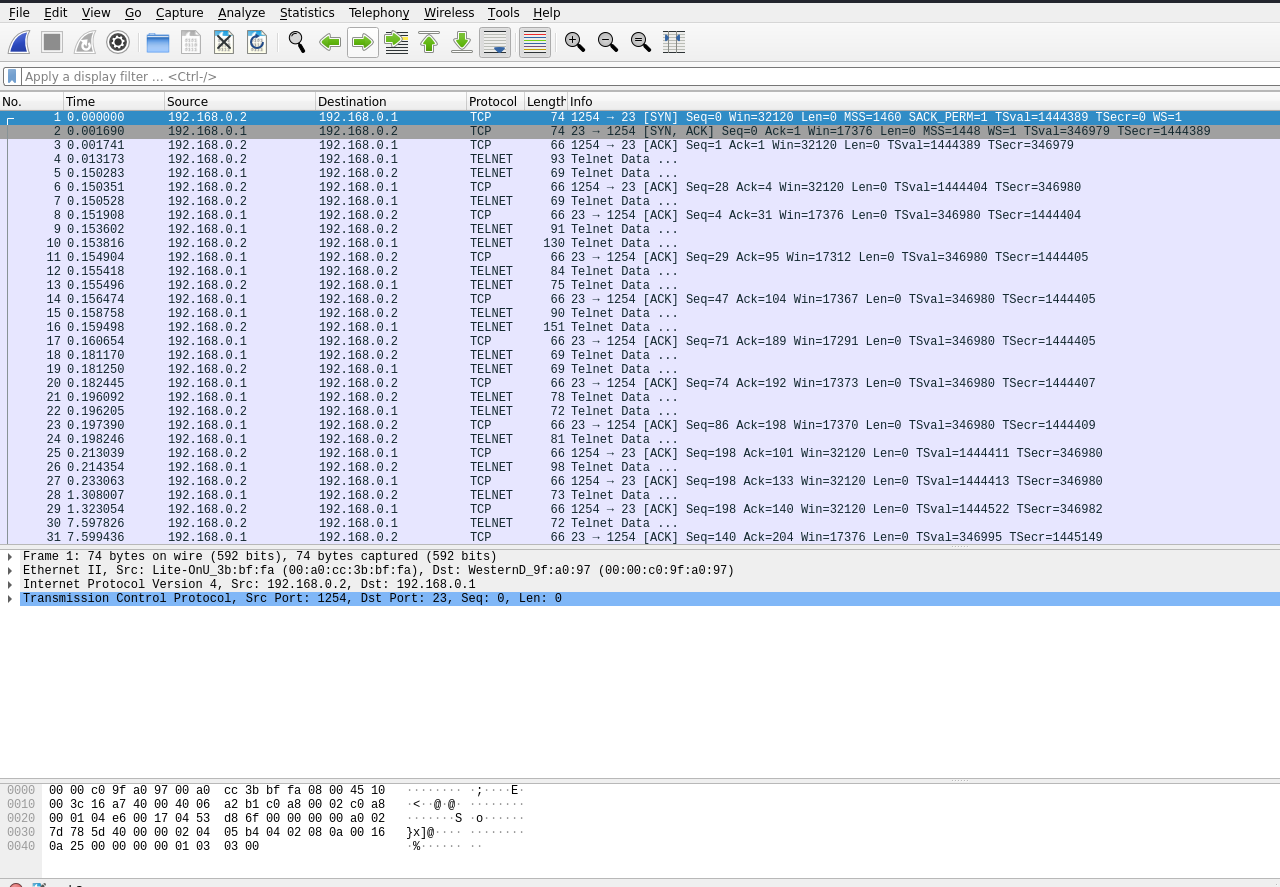Open capture options gear icon
Screen dimensions: 1280x887
[118, 42]
